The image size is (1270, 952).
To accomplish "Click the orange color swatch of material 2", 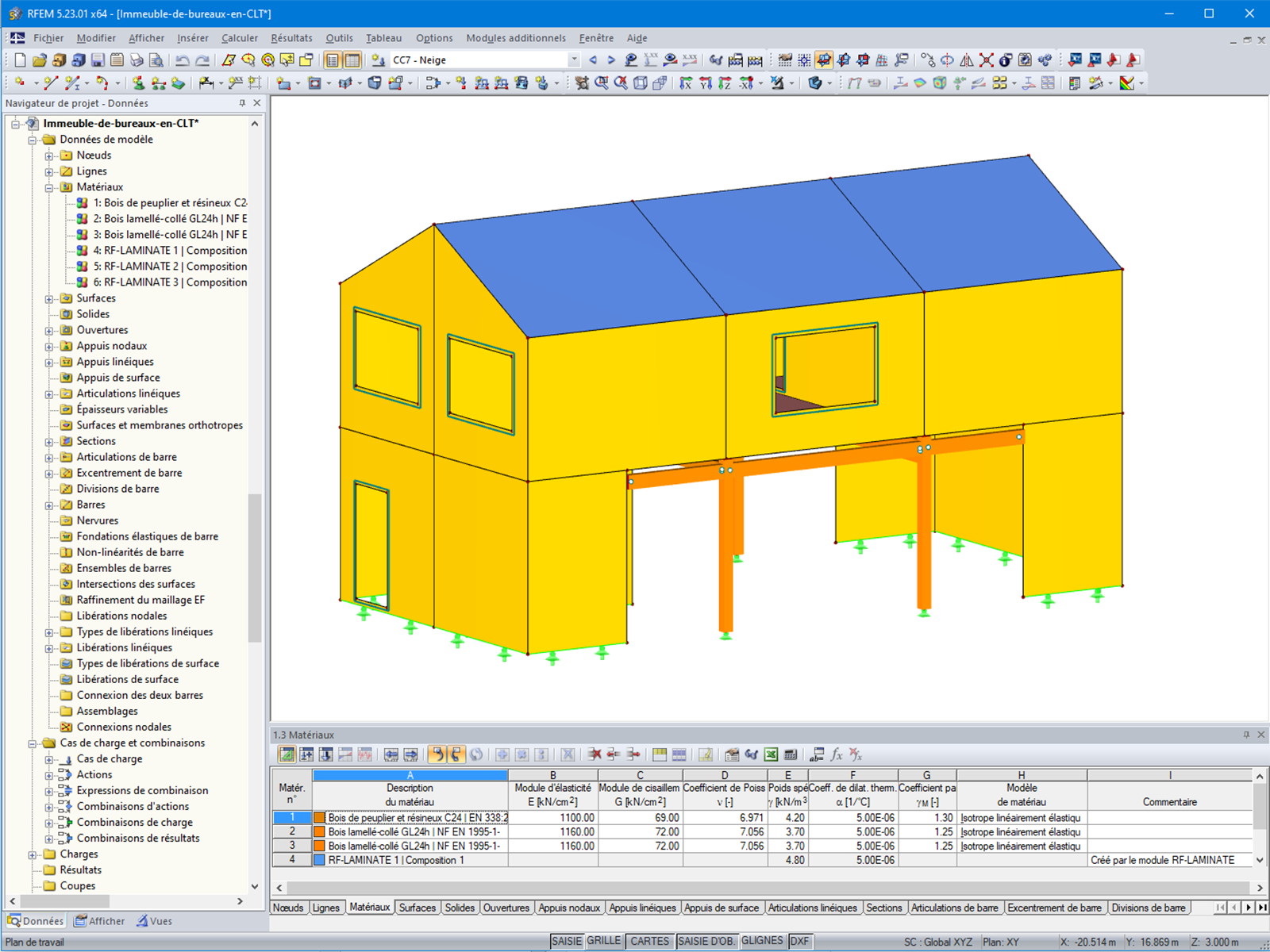I will [x=320, y=832].
